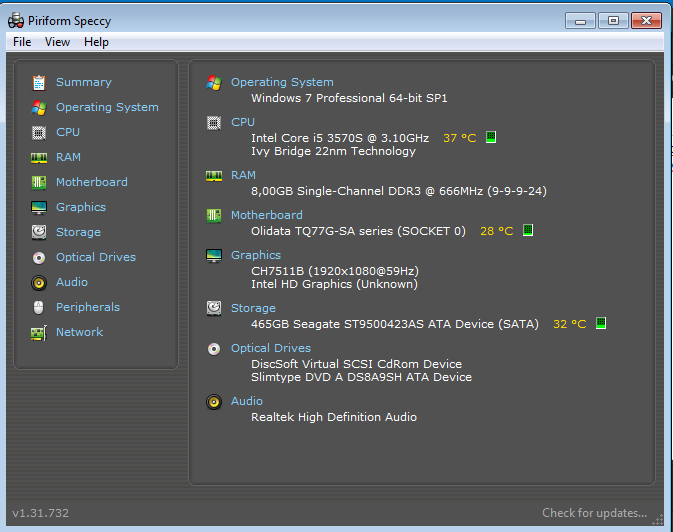This screenshot has height=532, width=673.
Task: Click the Speccy app icon in title bar
Action: coord(16,20)
